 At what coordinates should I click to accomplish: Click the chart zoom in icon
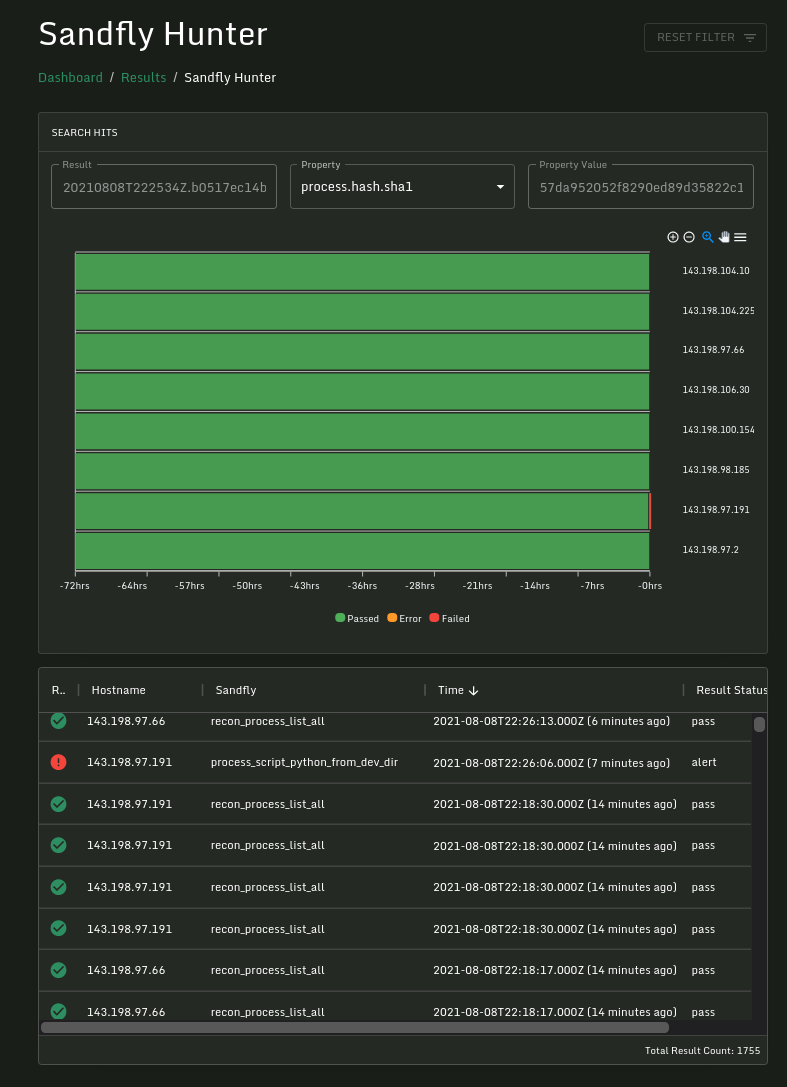coord(673,237)
